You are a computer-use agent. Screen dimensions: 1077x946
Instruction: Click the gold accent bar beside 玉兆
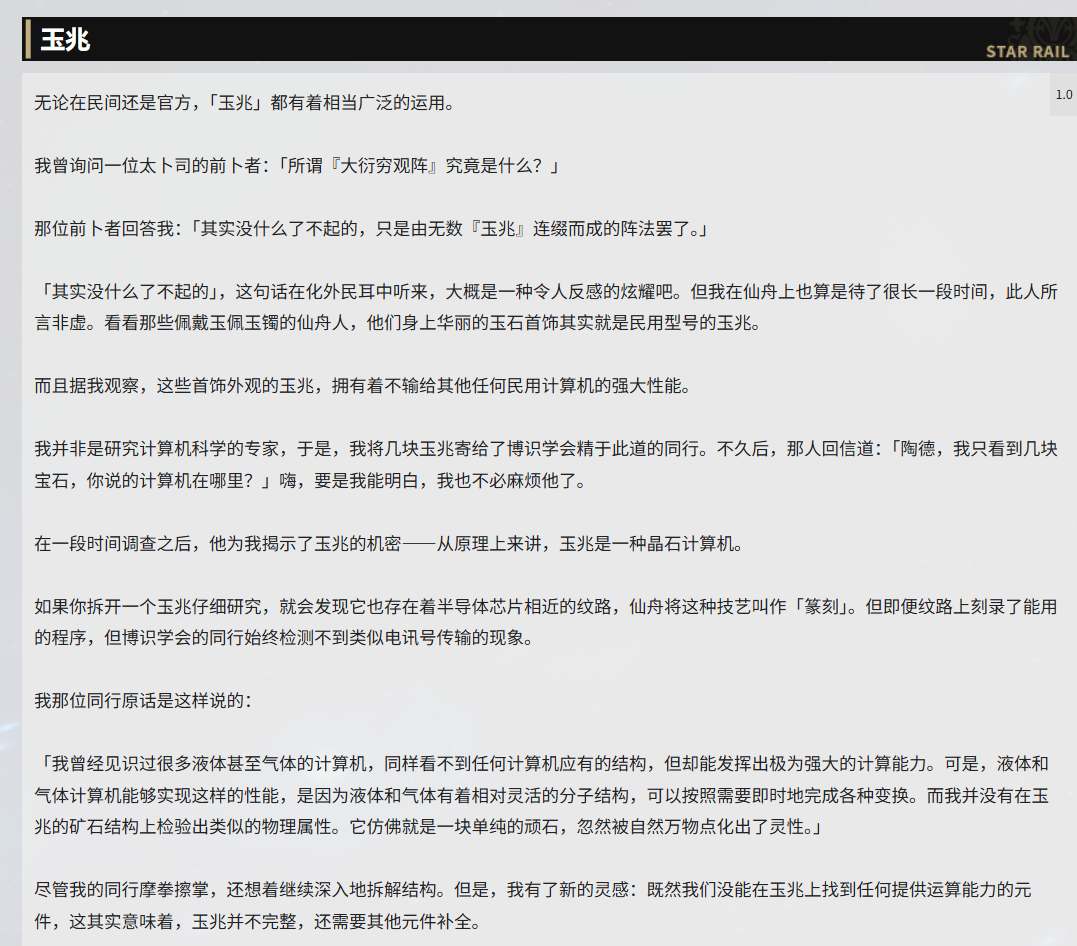tap(27, 39)
